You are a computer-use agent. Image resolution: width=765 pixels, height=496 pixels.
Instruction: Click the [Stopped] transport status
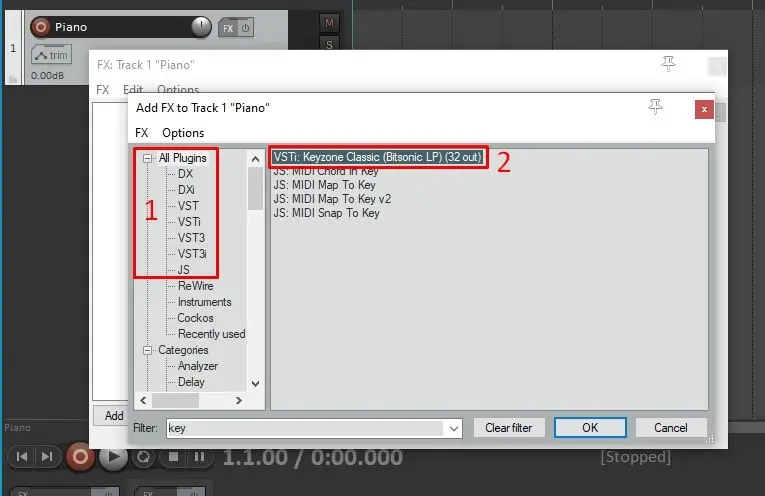[x=635, y=457]
